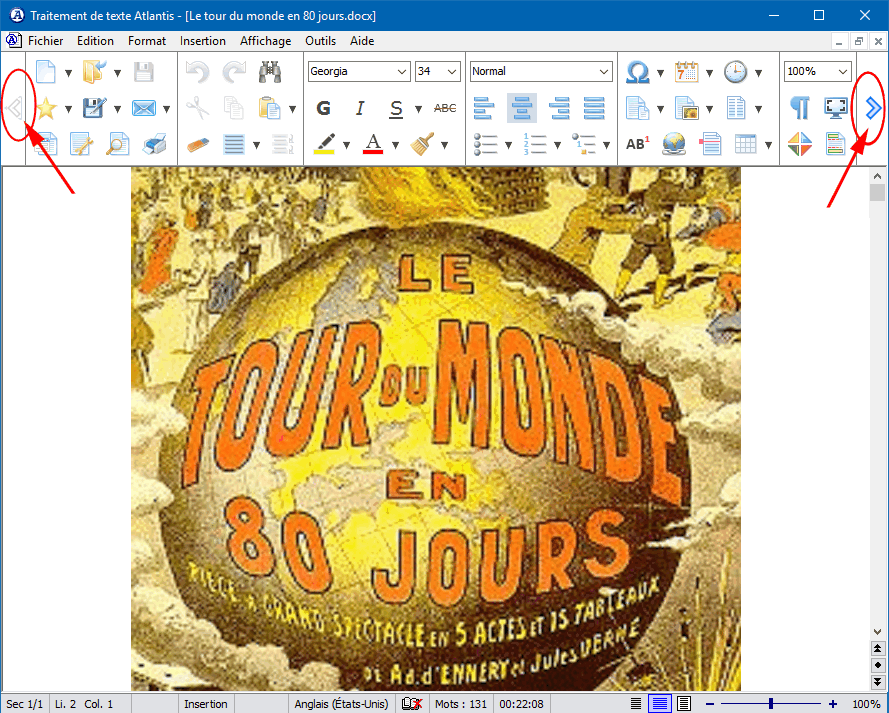This screenshot has width=889, height=713.
Task: Click the green and red lined page icon
Action: click(x=836, y=144)
